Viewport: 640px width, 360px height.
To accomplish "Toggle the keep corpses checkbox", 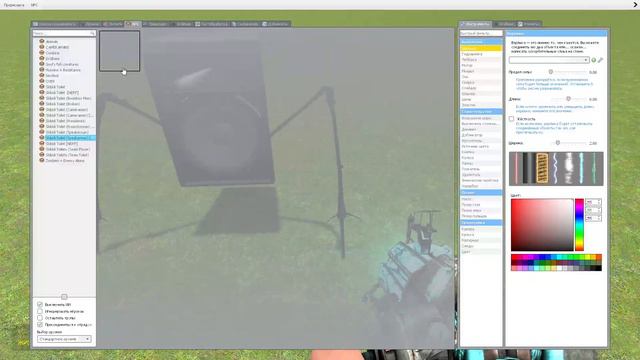I will pyautogui.click(x=40, y=318).
